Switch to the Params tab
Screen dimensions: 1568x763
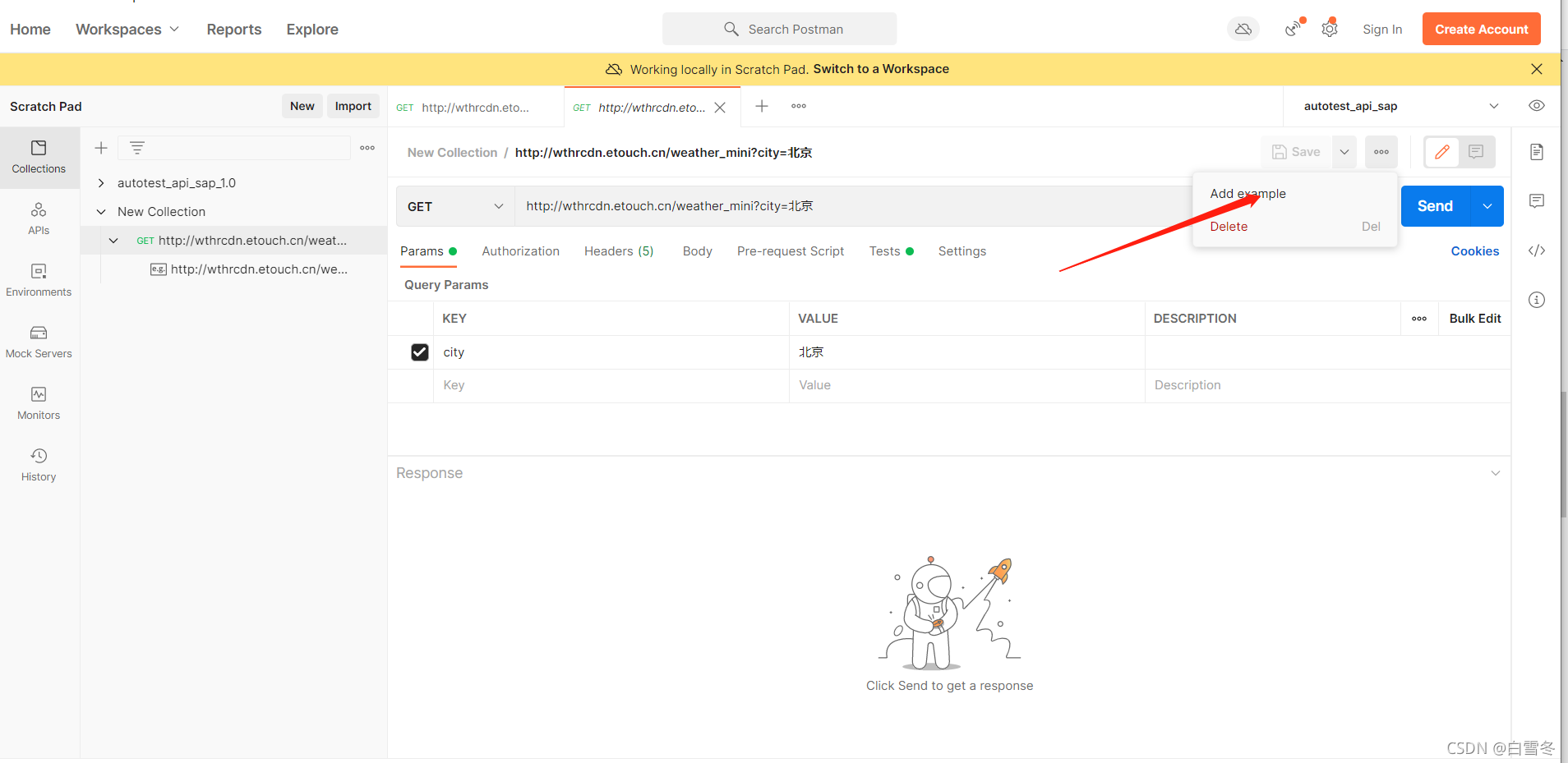428,251
